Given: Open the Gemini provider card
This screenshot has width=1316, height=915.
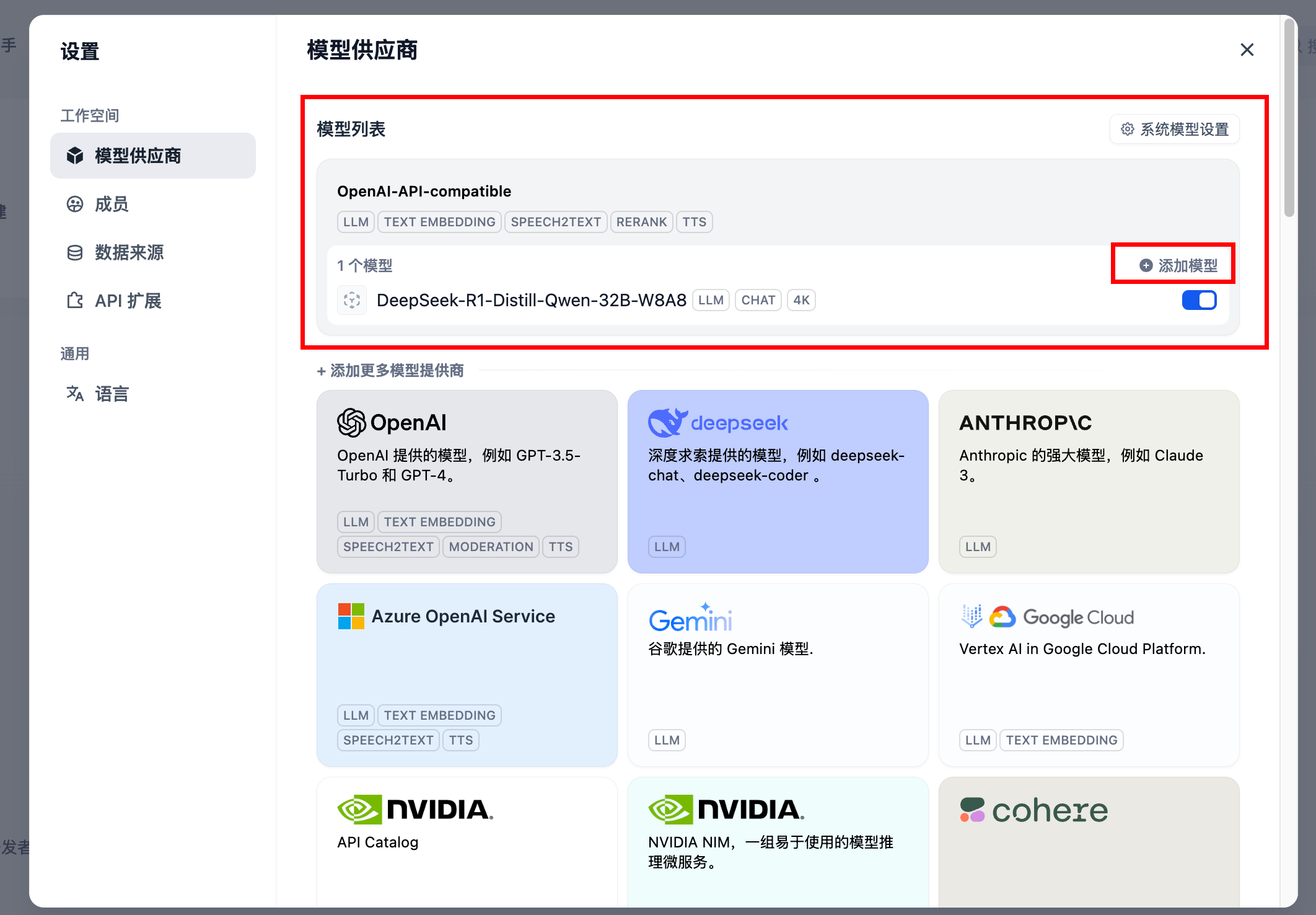Looking at the screenshot, I should click(x=778, y=674).
